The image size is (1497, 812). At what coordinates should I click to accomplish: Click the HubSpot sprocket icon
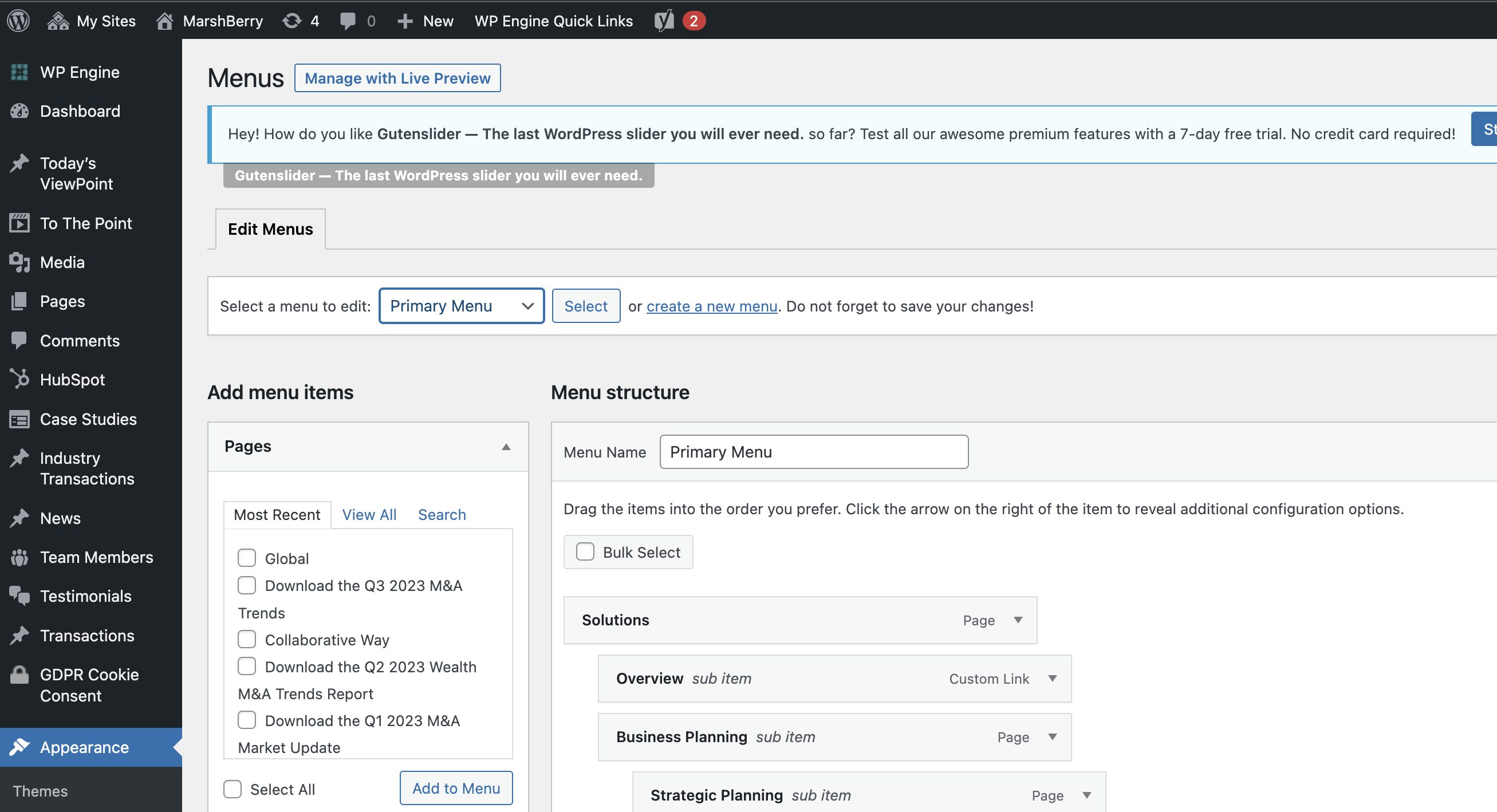coord(19,379)
